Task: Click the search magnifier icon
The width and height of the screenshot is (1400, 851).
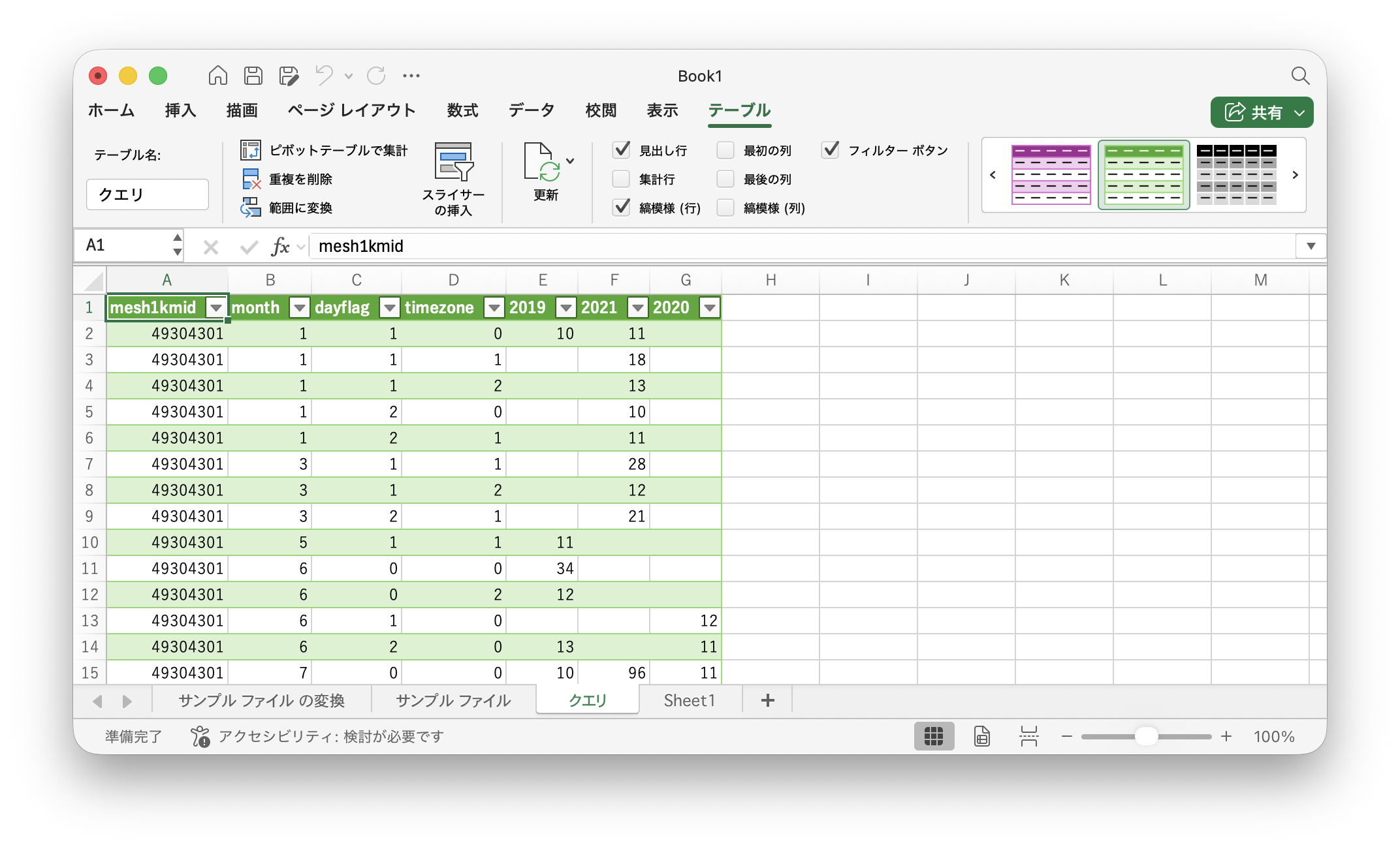Action: click(1299, 76)
